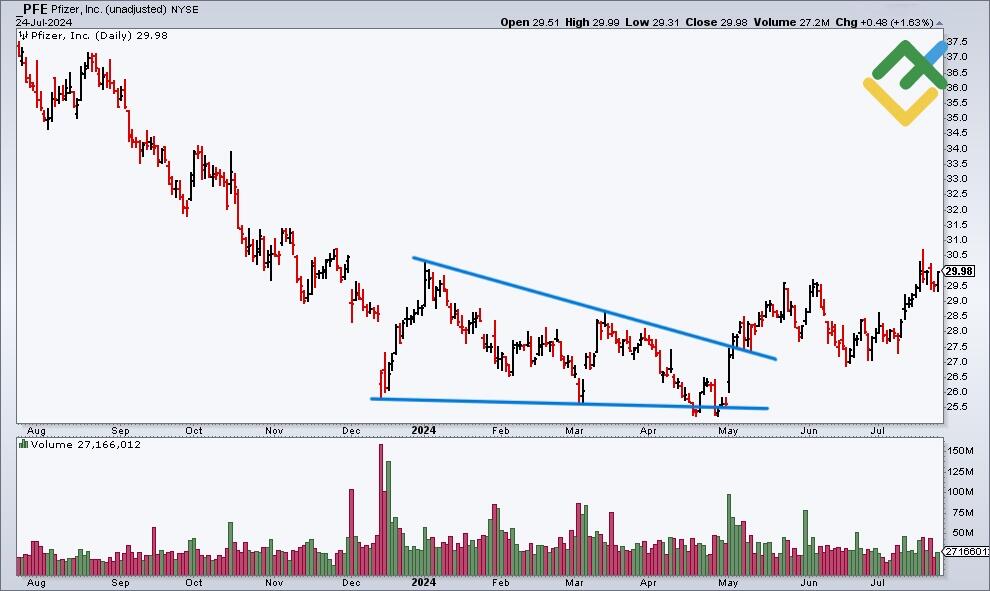
Task: Click the candlestick icon beside Pfizer (Daily) legend
Action: [x=21, y=37]
